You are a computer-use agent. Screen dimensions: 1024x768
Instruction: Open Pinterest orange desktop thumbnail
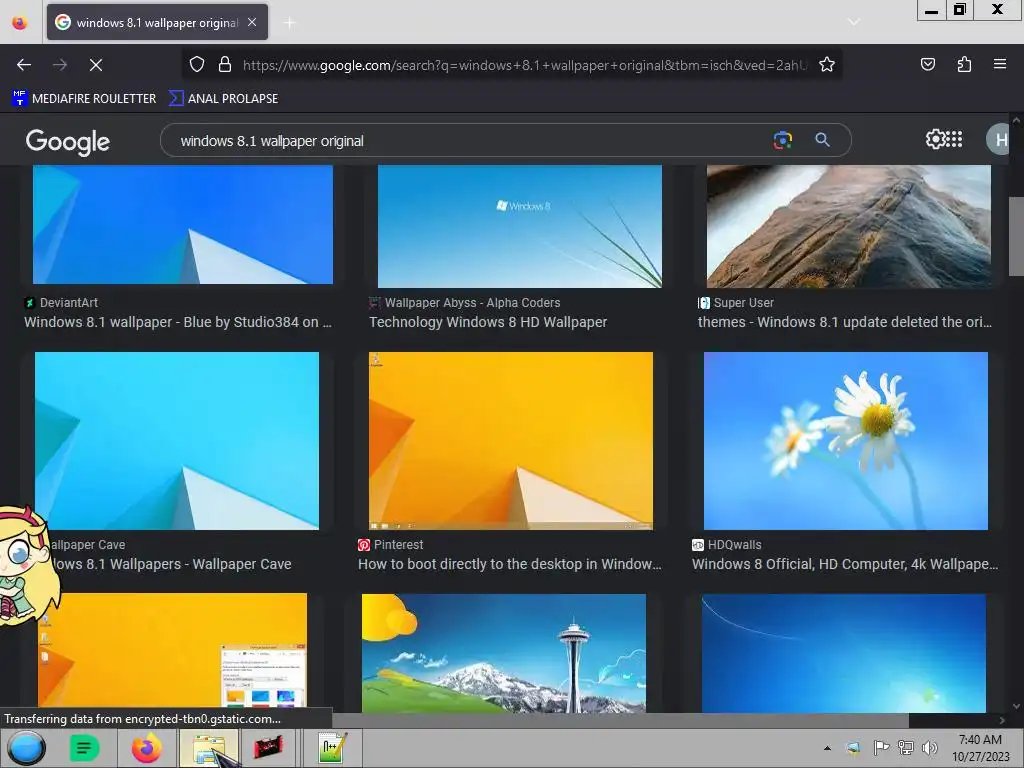coord(511,441)
